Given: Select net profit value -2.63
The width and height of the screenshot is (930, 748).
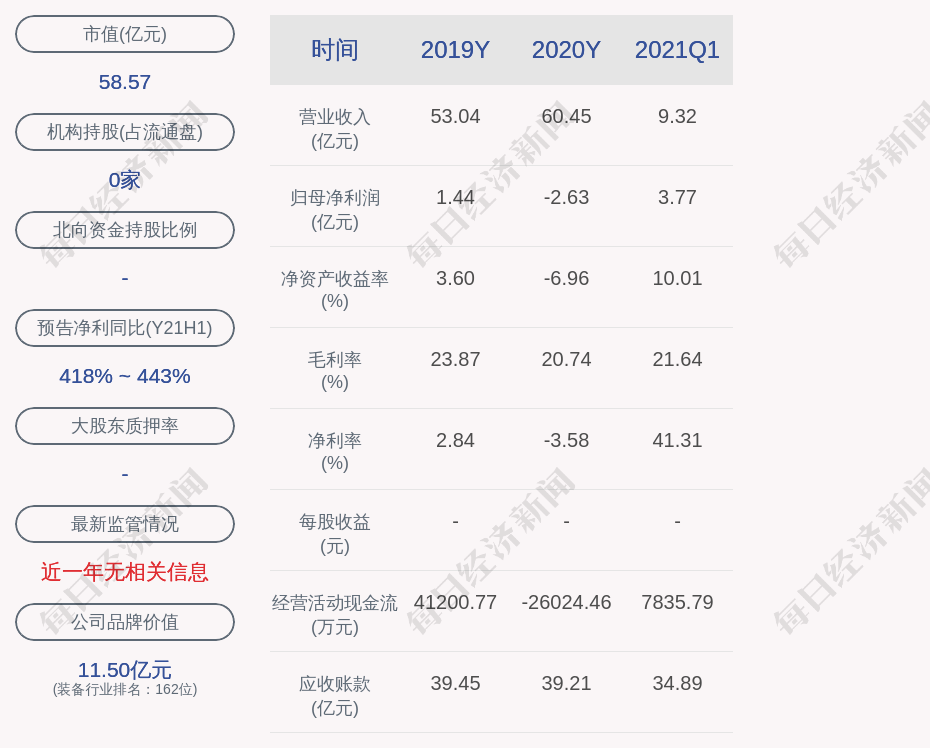Looking at the screenshot, I should point(566,197).
